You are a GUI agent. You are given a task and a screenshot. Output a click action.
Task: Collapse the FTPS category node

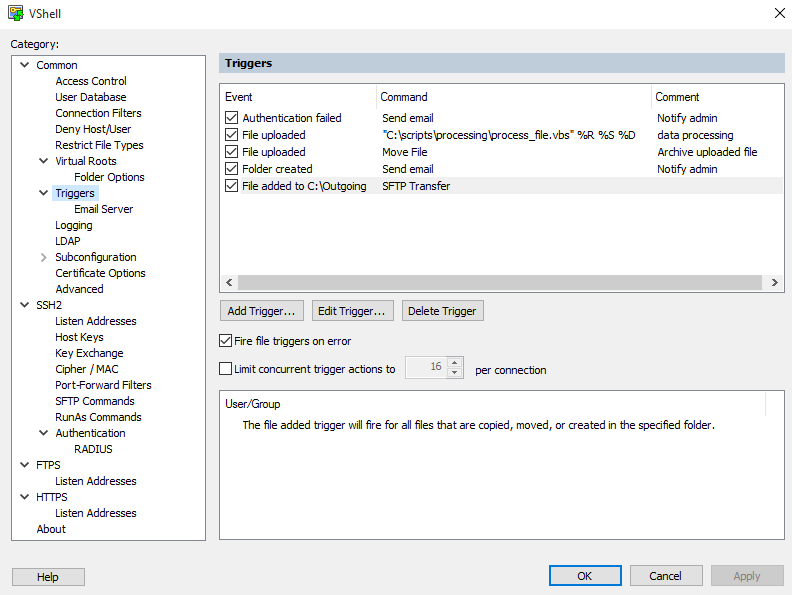24,465
